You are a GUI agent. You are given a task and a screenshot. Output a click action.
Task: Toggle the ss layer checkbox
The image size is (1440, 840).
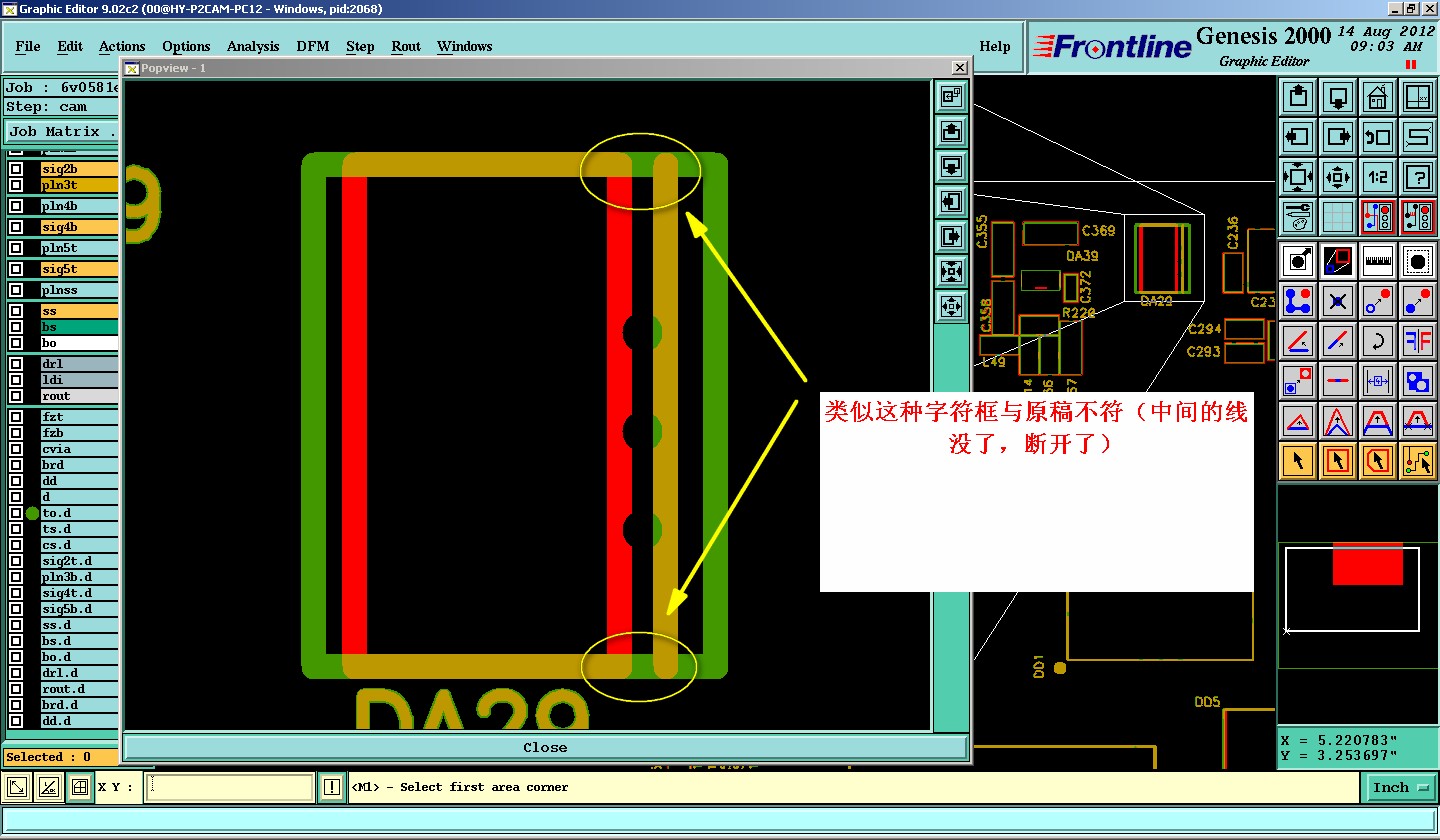pyautogui.click(x=16, y=311)
